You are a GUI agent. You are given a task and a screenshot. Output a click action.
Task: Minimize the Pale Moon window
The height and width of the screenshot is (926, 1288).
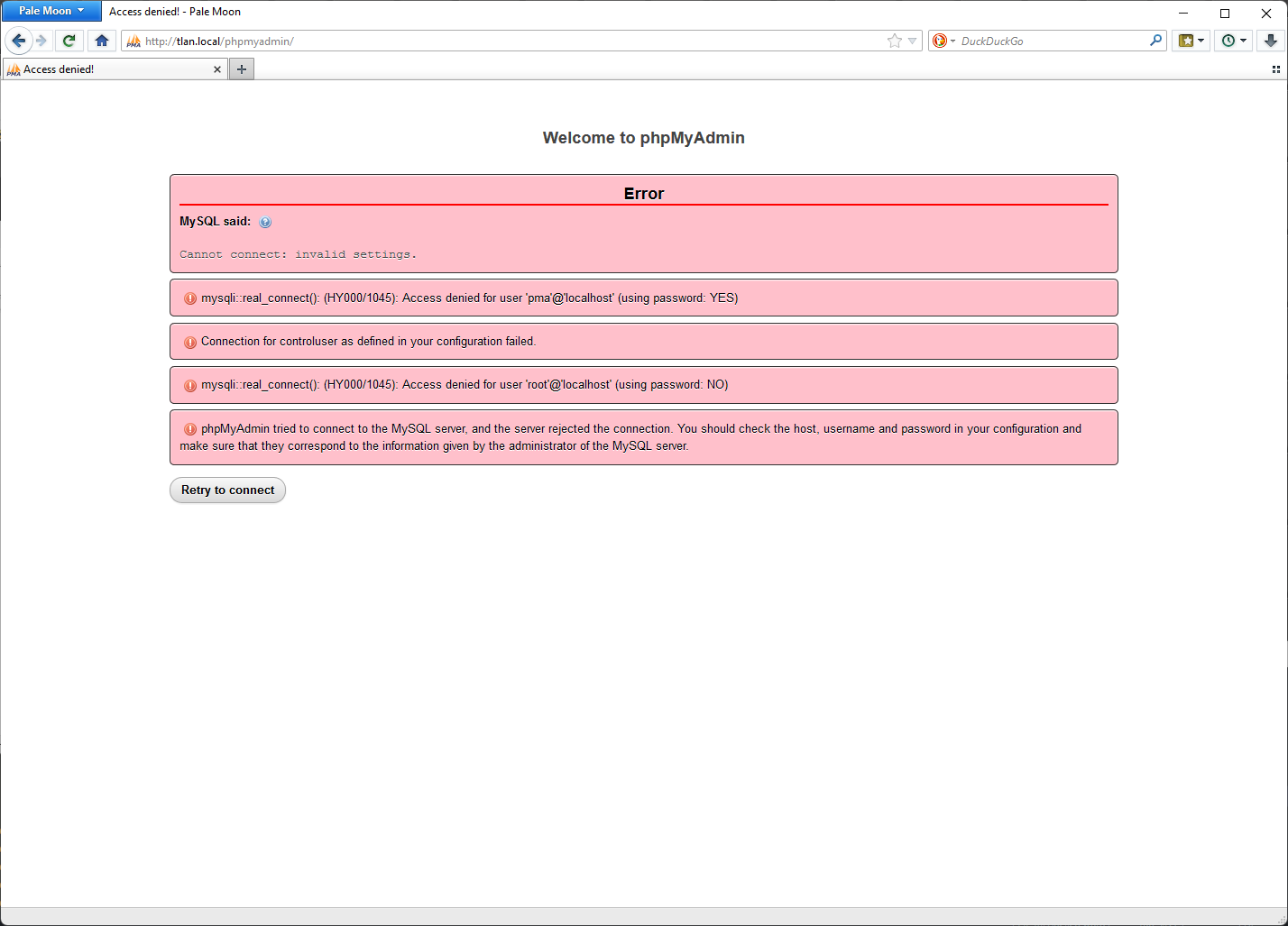point(1183,13)
